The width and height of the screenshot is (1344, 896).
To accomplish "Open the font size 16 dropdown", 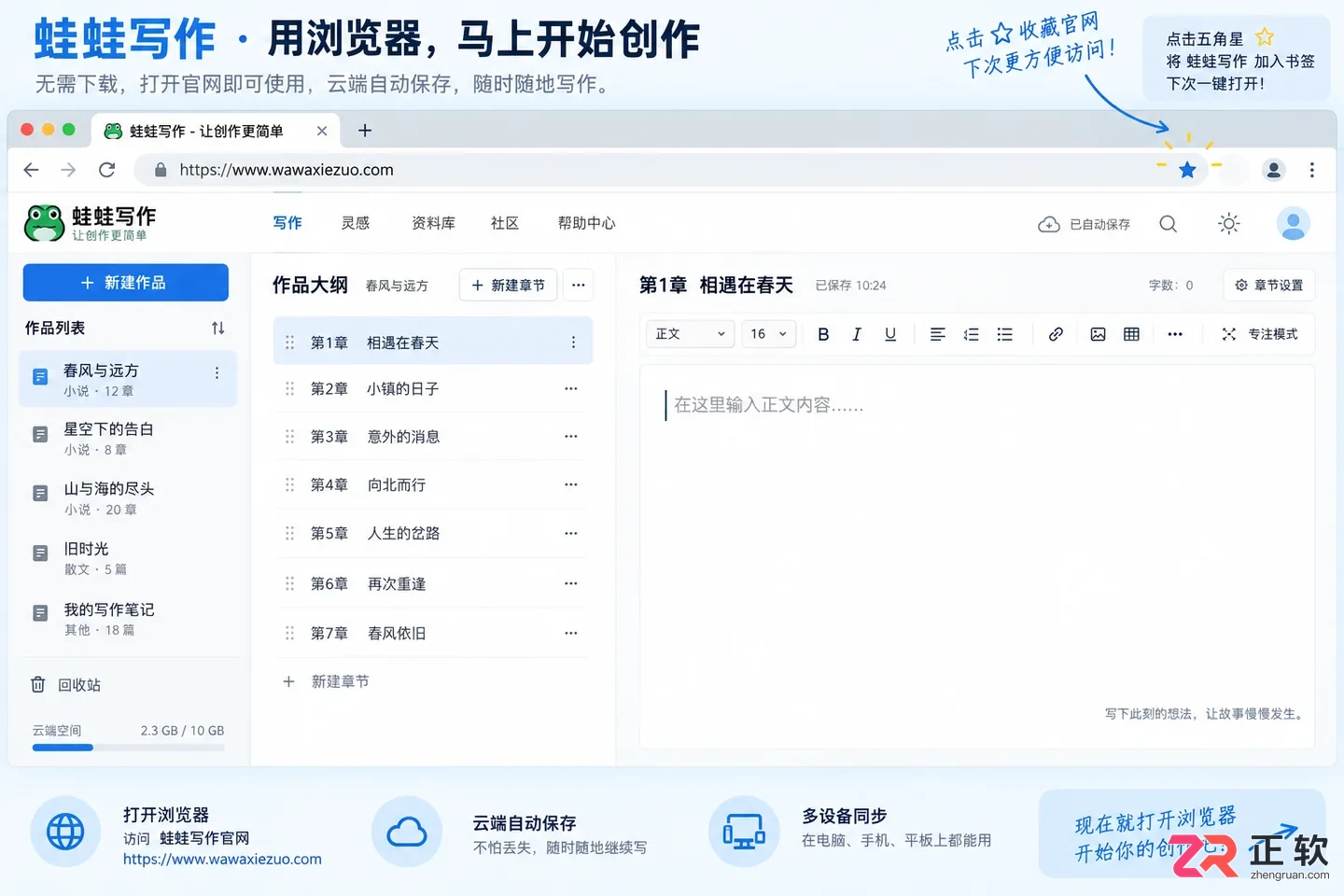I will [769, 334].
